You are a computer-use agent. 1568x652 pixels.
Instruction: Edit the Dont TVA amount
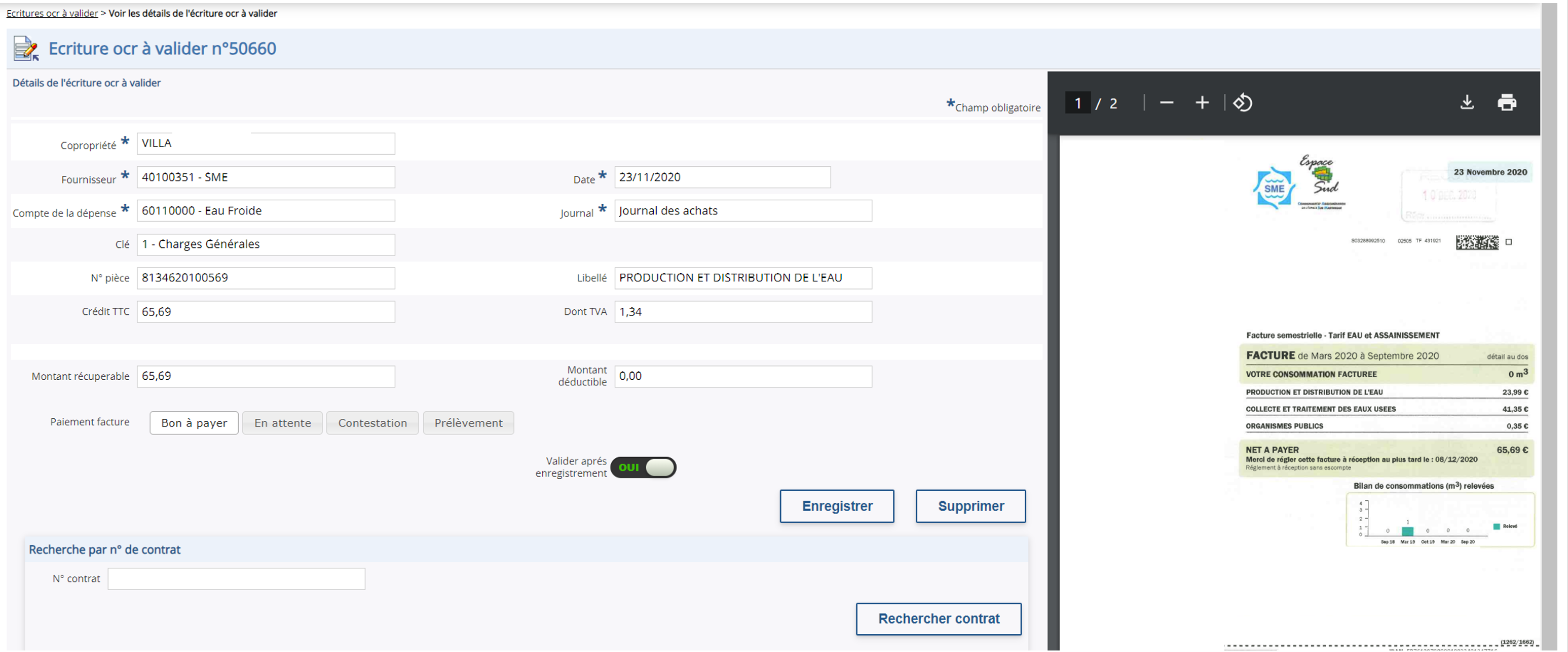click(743, 312)
